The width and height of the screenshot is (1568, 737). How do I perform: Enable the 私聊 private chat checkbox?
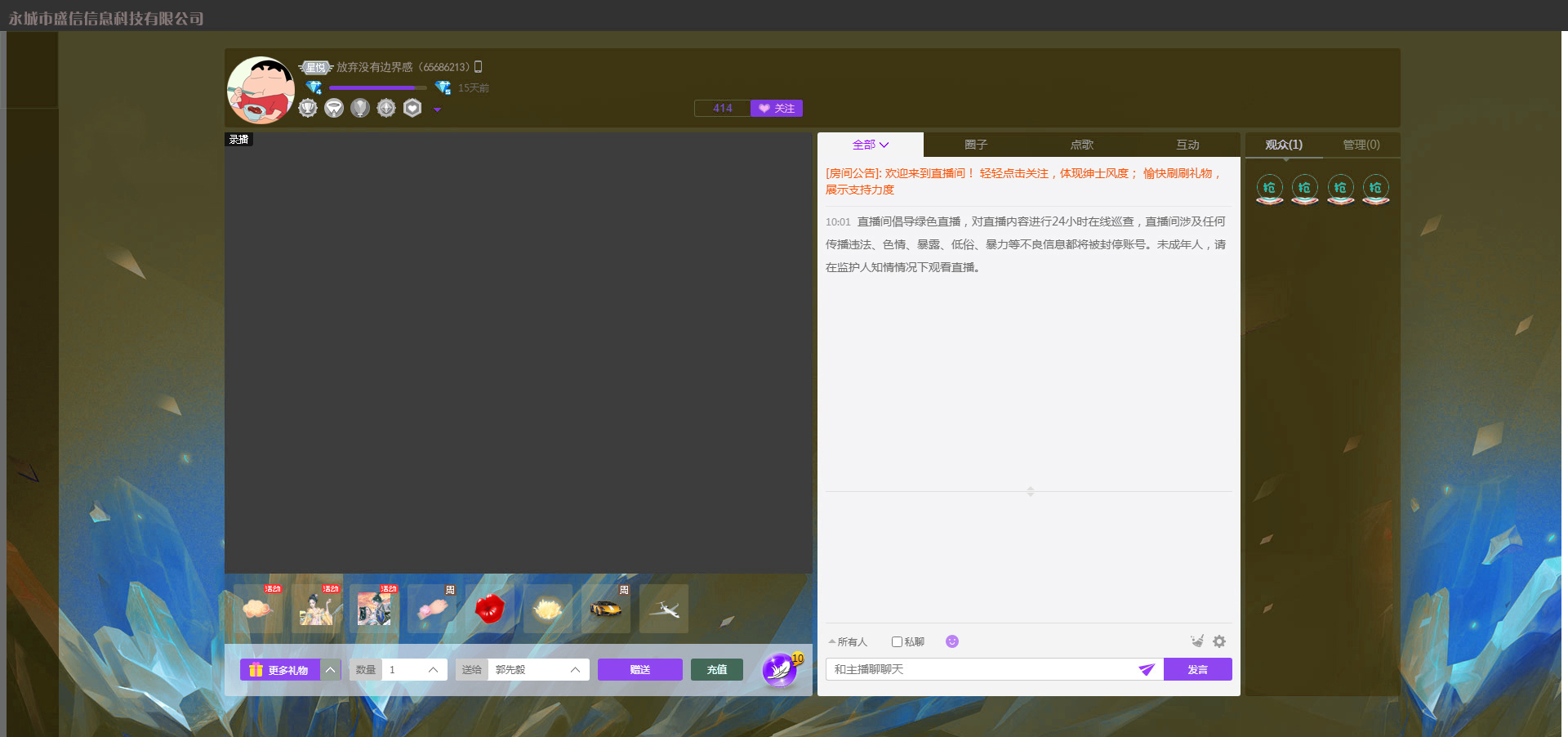point(897,642)
